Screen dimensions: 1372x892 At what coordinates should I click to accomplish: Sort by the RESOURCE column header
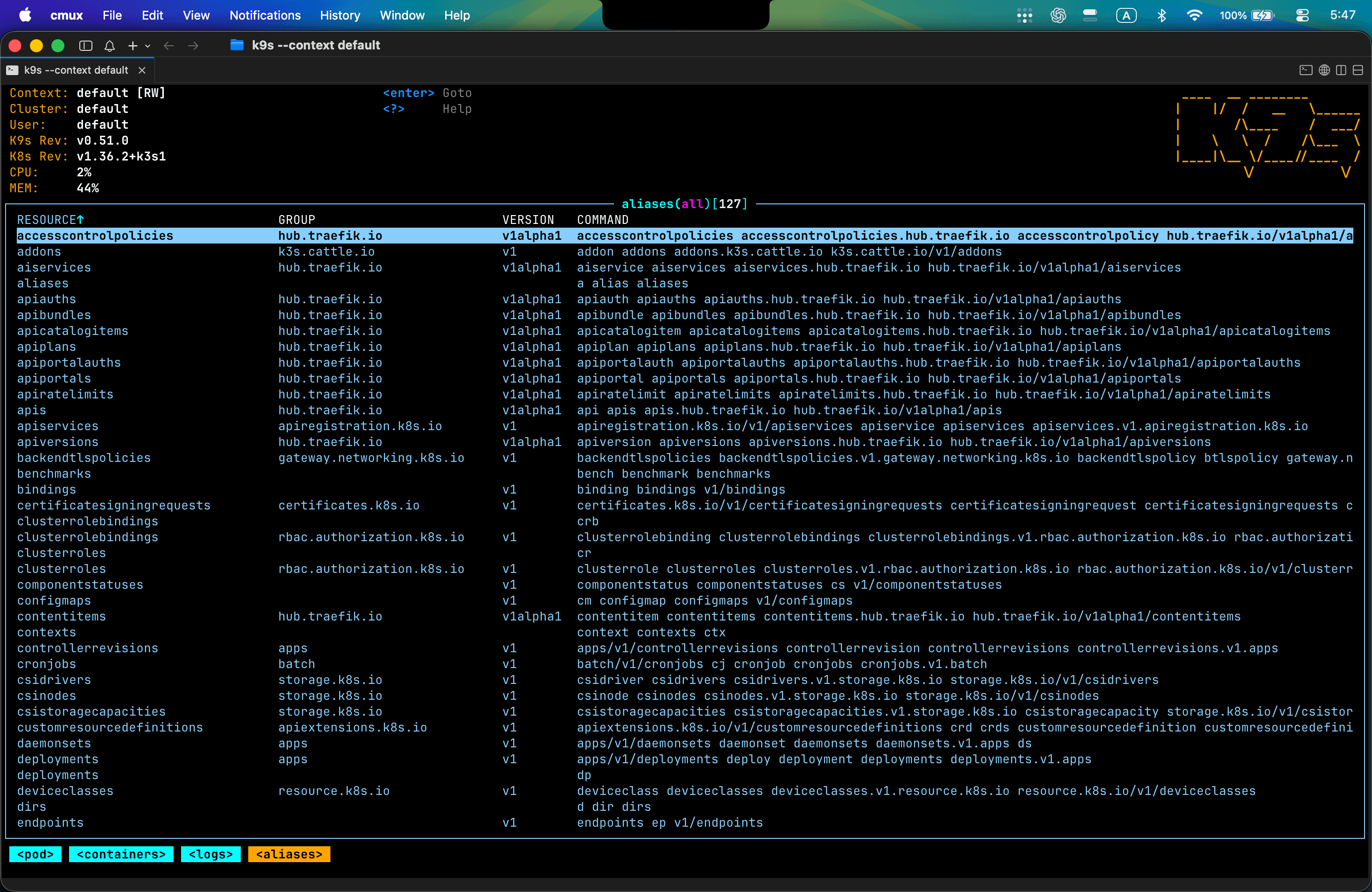(x=50, y=220)
